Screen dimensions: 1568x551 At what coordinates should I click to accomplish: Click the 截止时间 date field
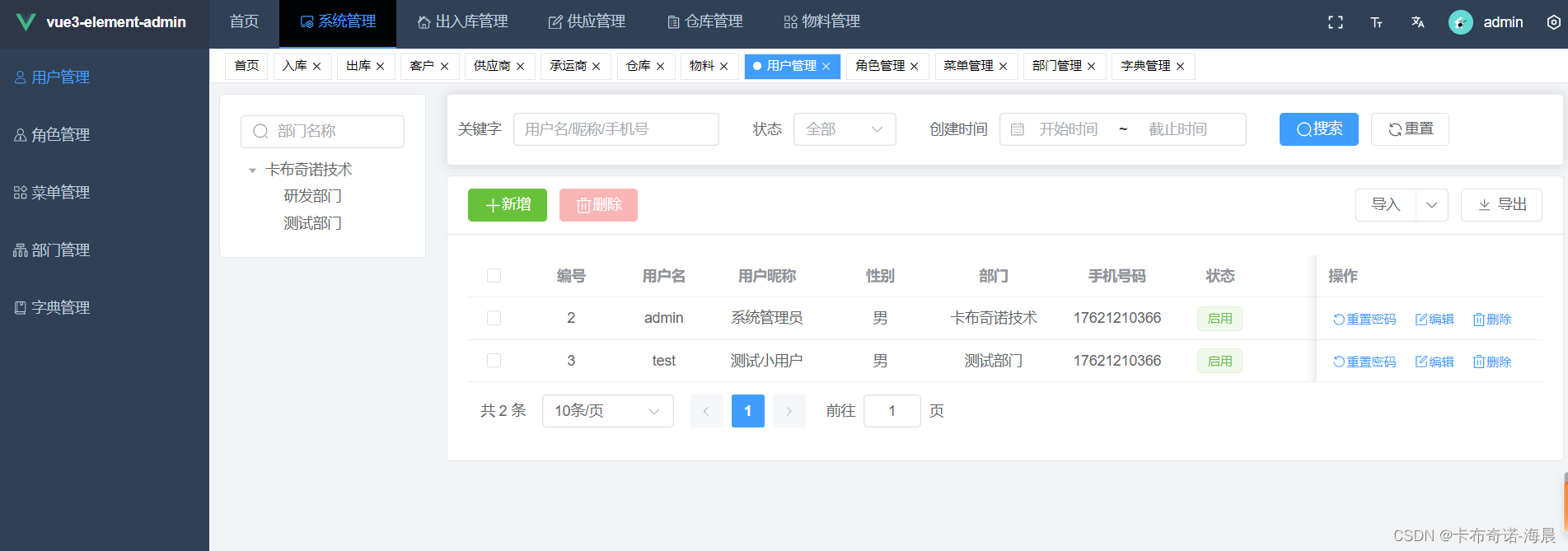click(1178, 129)
